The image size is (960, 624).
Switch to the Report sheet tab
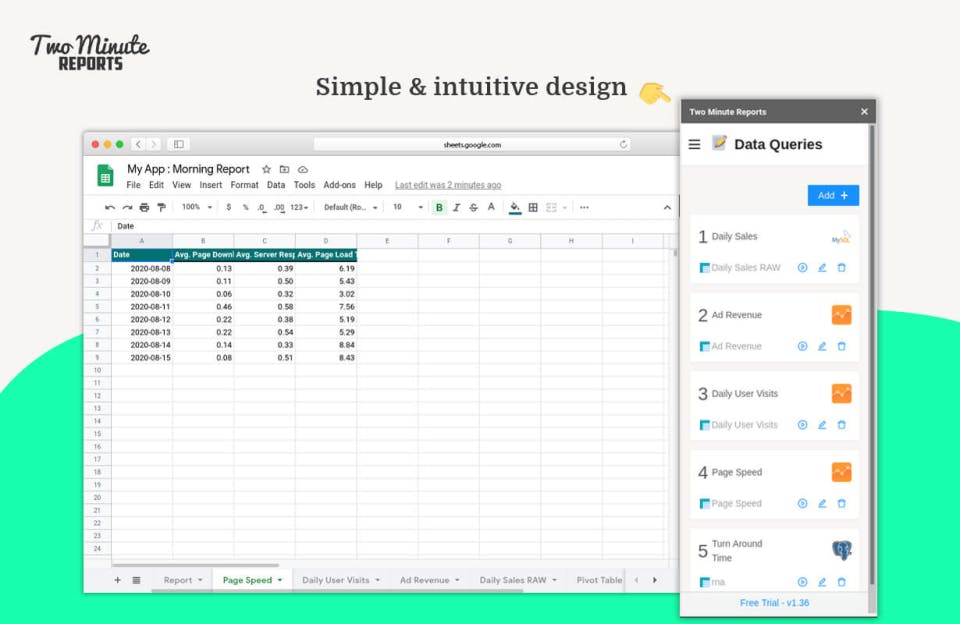(178, 580)
